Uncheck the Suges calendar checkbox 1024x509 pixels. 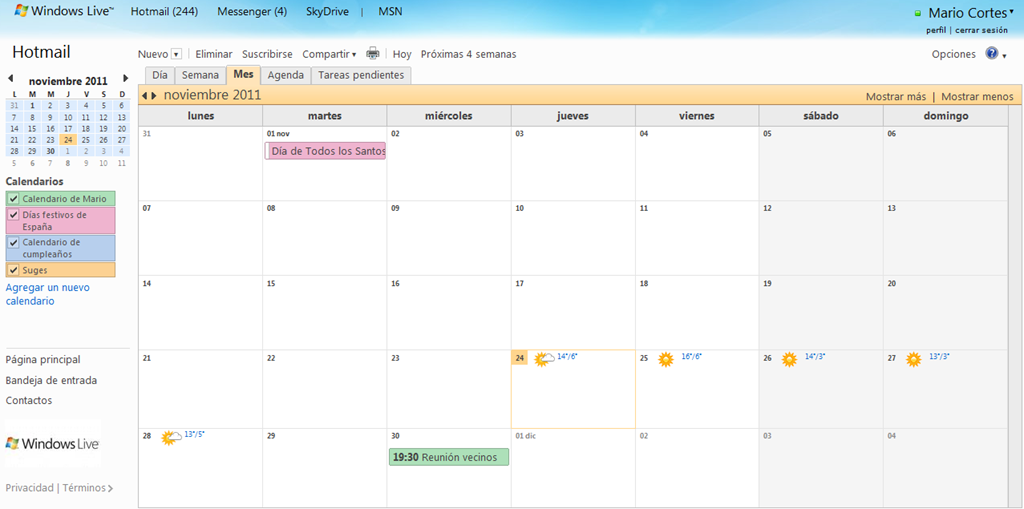pos(14,270)
